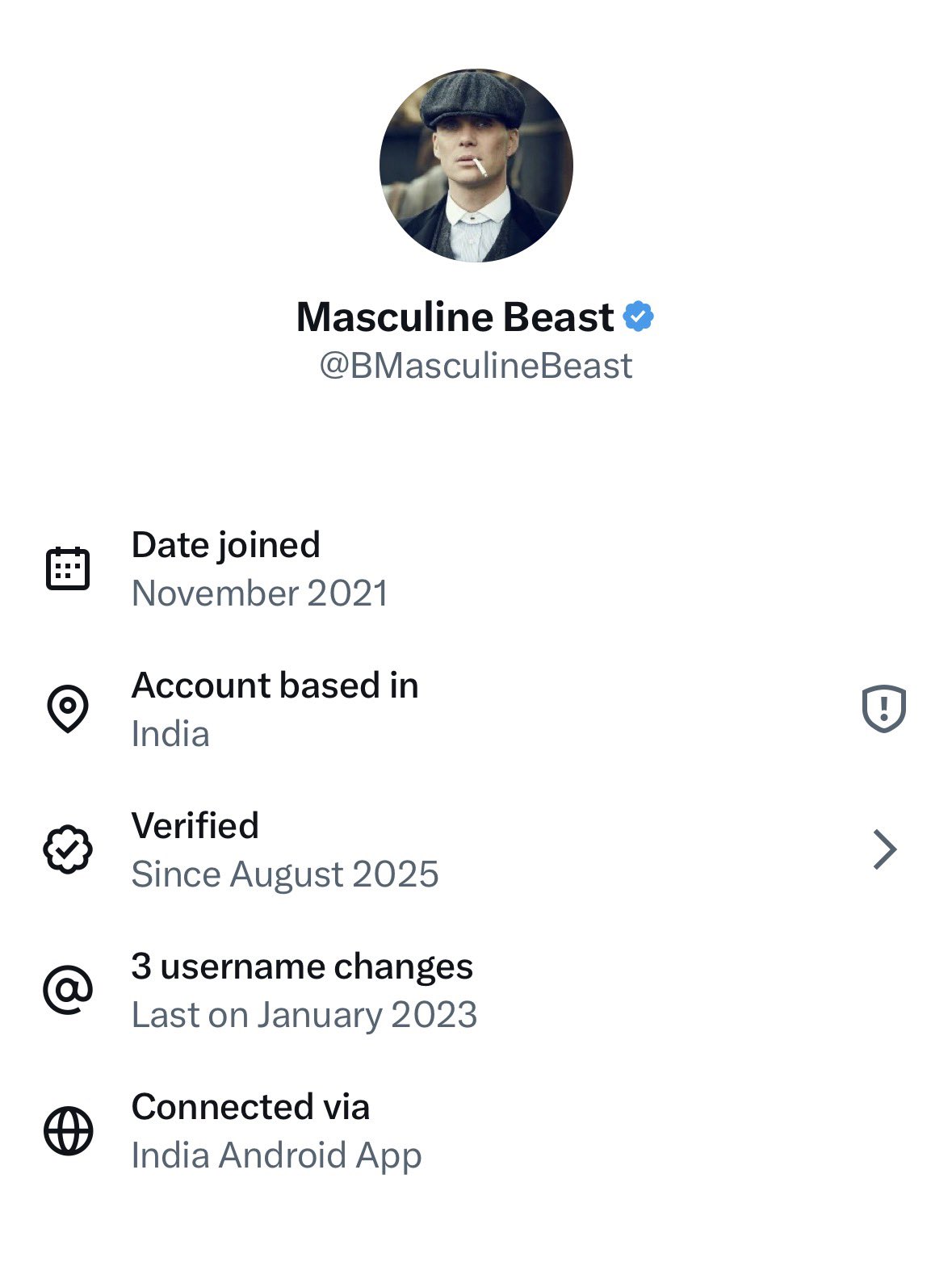The width and height of the screenshot is (952, 1283).
Task: Click the November 2021 text
Action: pos(259,593)
